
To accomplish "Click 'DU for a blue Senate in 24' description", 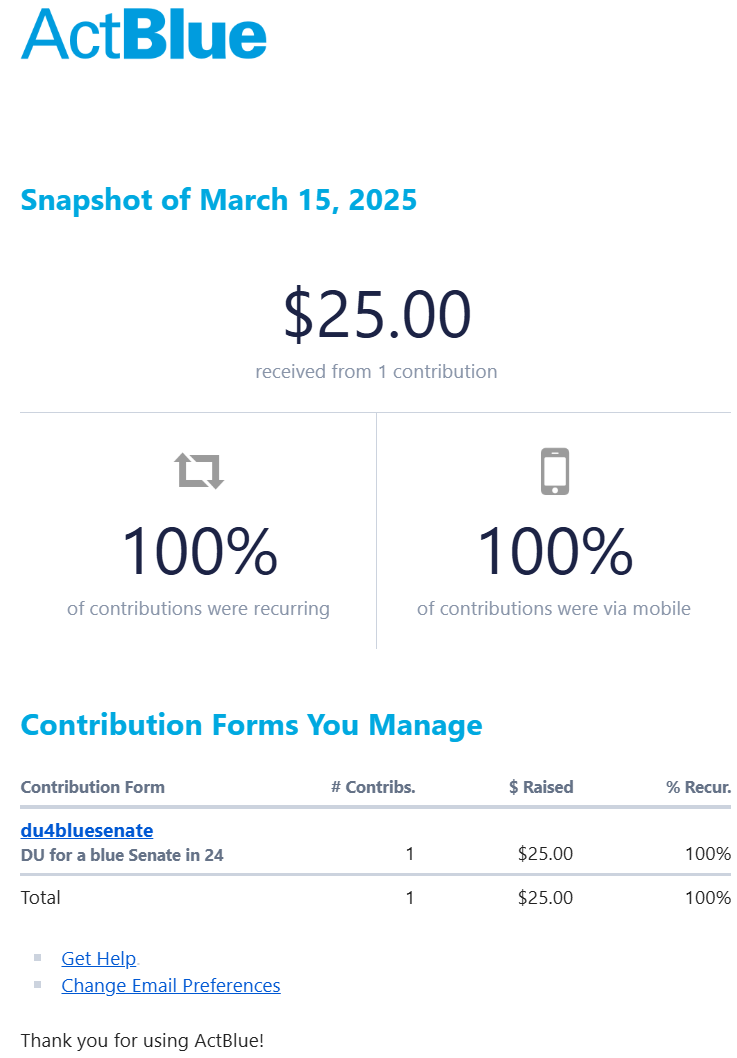I will pyautogui.click(x=122, y=855).
